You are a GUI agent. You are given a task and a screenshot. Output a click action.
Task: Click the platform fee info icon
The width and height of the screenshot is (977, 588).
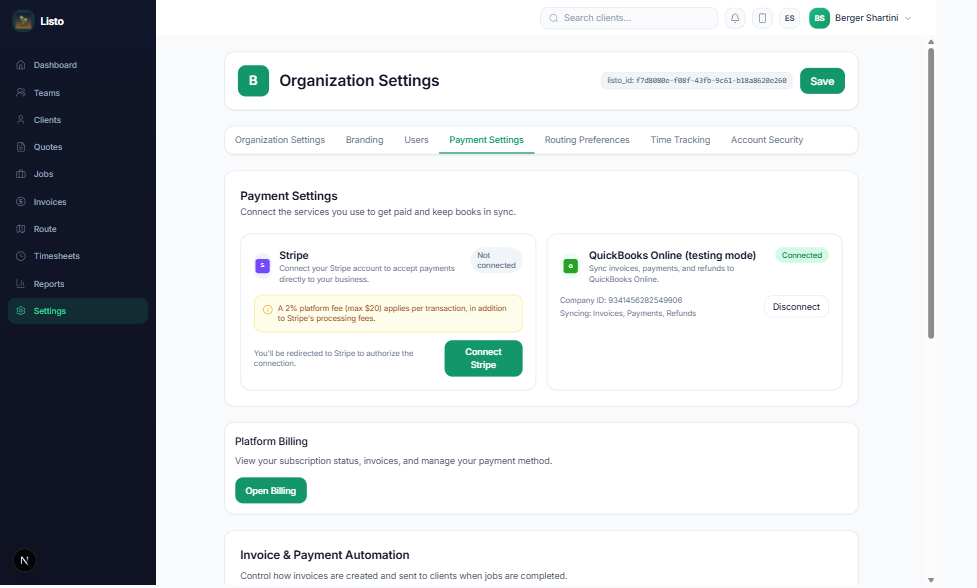click(267, 310)
